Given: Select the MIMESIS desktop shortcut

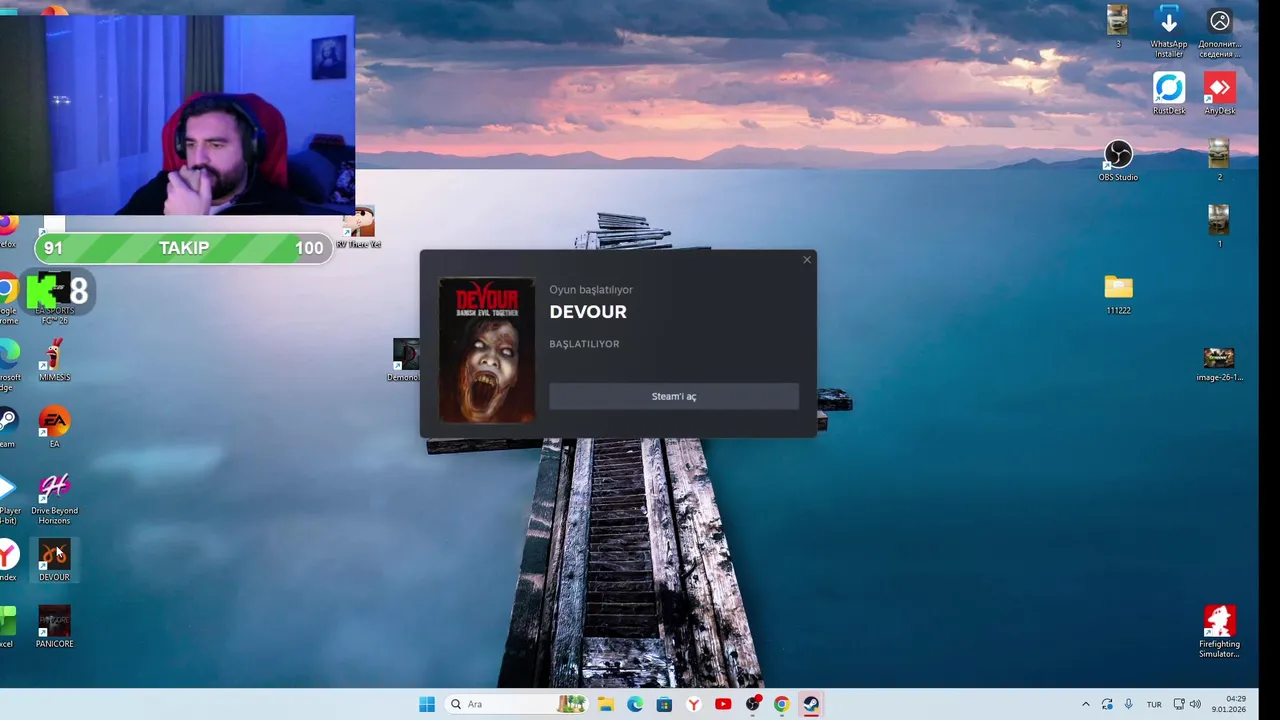Looking at the screenshot, I should [54, 360].
